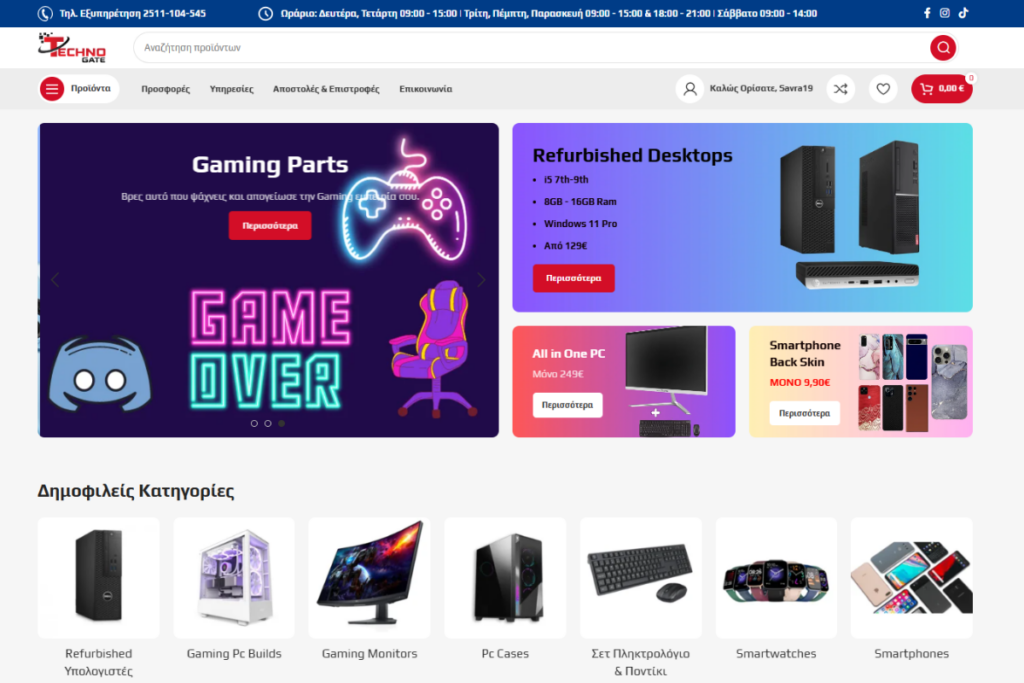Image resolution: width=1024 pixels, height=683 pixels.
Task: Open the TikTok icon in top bar
Action: click(963, 13)
